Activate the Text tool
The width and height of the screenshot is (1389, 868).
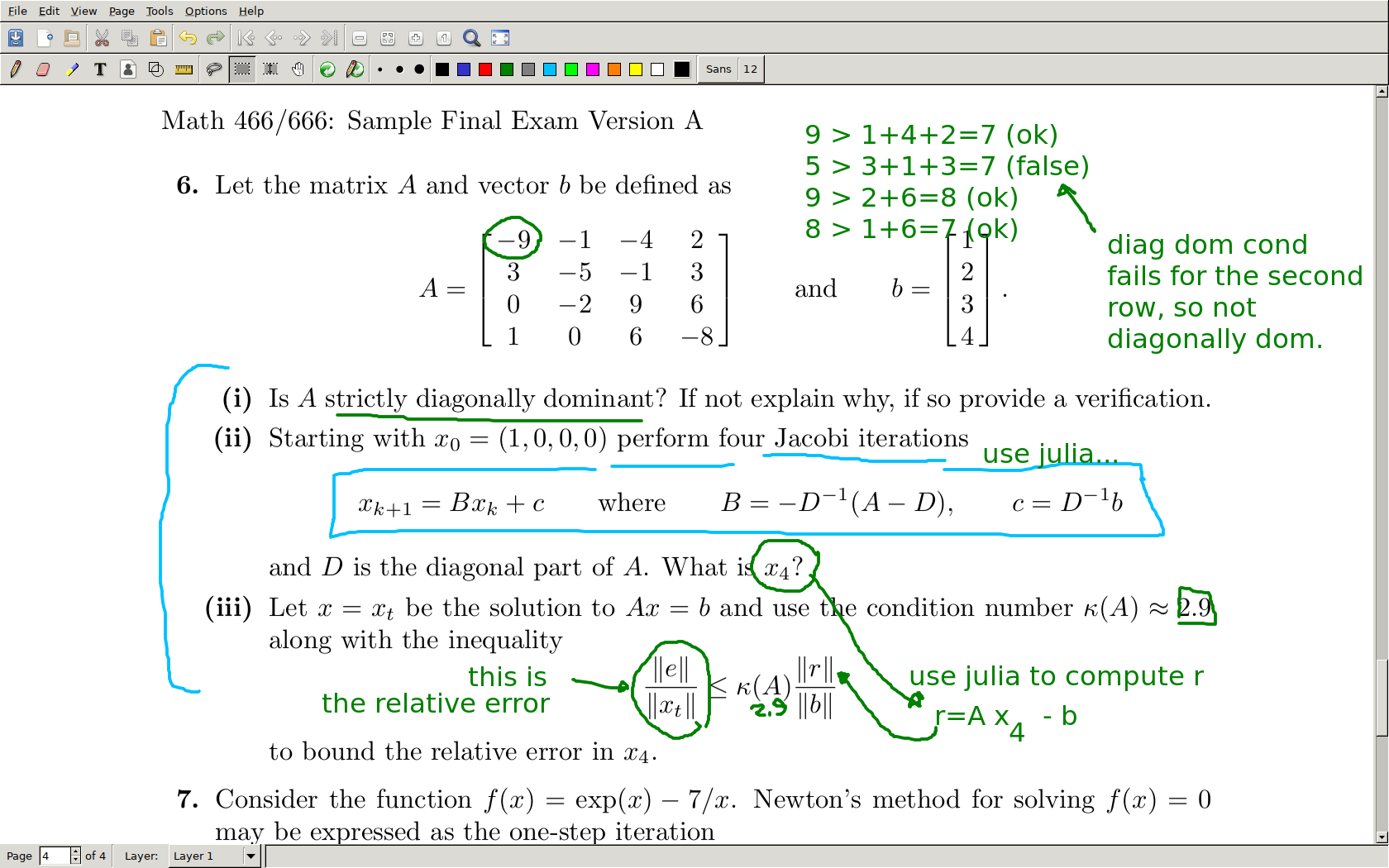[x=100, y=69]
